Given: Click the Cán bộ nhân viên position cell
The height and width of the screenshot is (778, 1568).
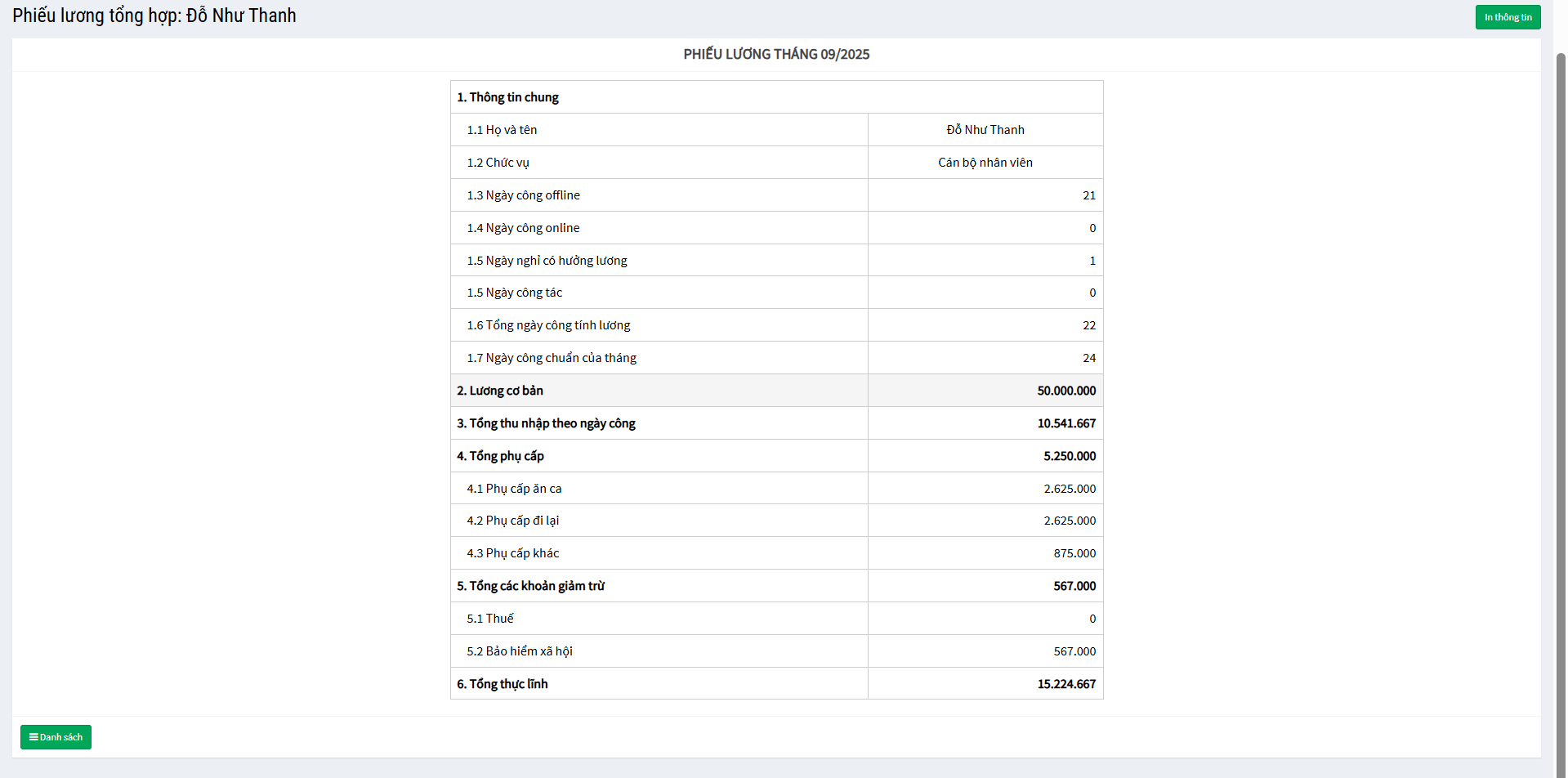Looking at the screenshot, I should click(985, 163).
